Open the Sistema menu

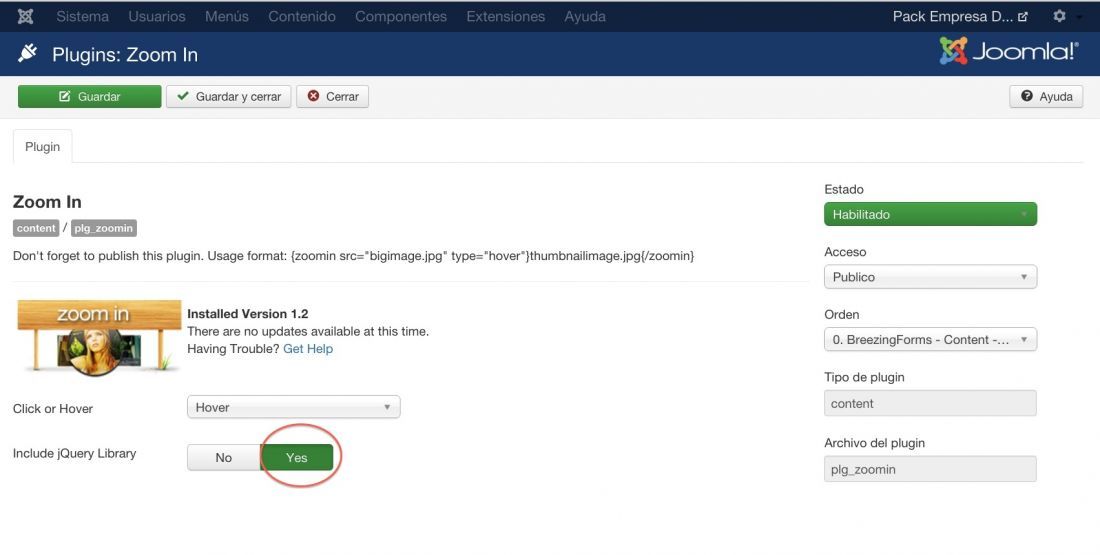click(x=82, y=16)
